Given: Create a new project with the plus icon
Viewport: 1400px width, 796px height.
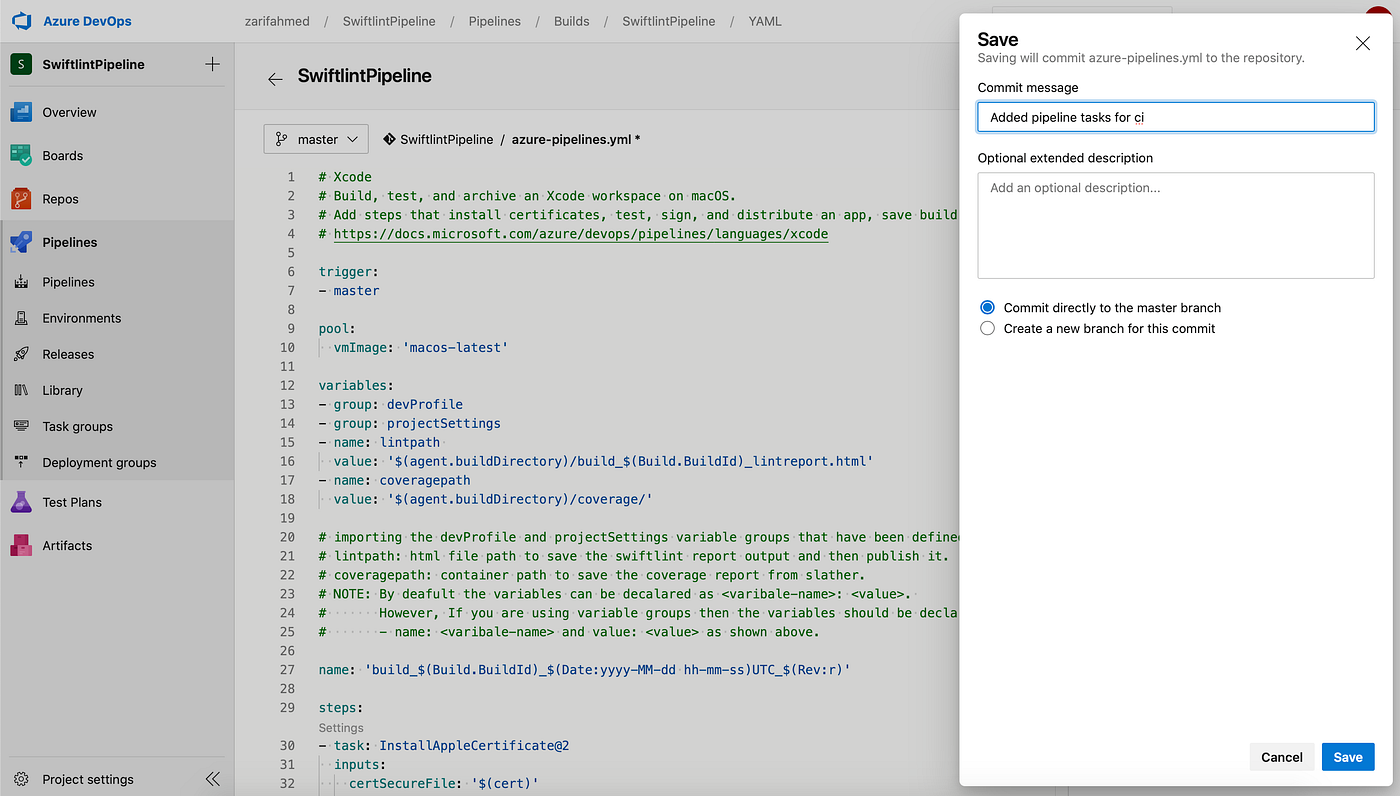Looking at the screenshot, I should [x=211, y=63].
